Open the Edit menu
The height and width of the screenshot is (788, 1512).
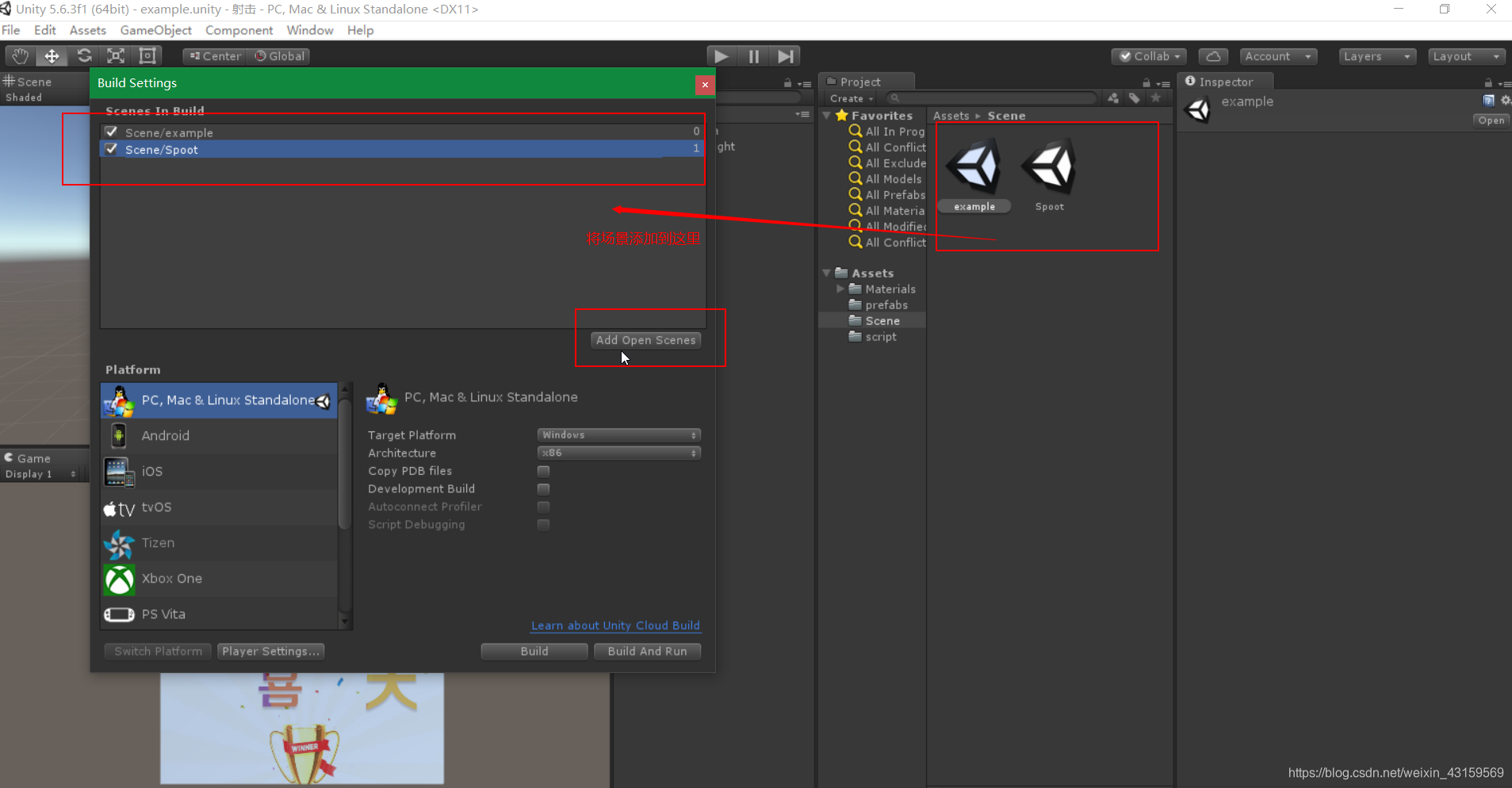(x=45, y=30)
